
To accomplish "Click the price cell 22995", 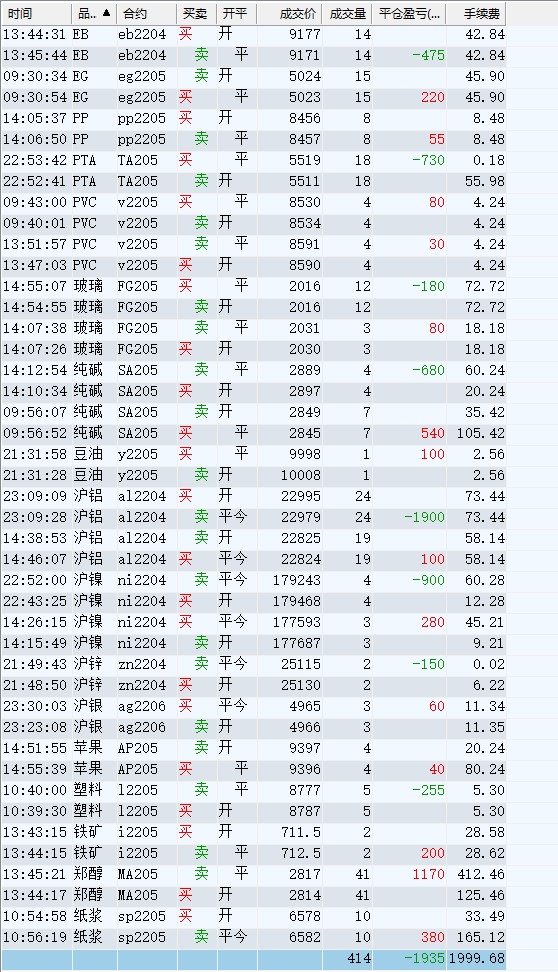I will point(301,497).
